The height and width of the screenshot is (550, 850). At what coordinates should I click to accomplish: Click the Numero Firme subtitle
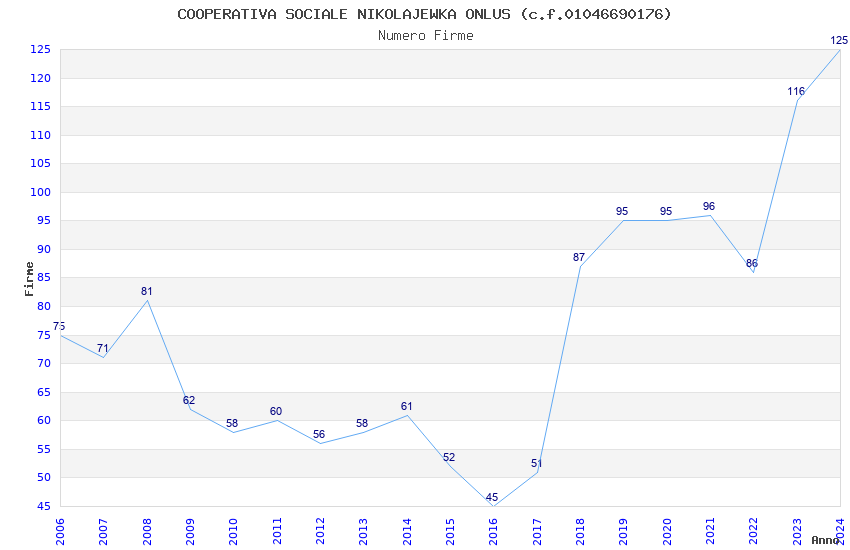pos(426,35)
